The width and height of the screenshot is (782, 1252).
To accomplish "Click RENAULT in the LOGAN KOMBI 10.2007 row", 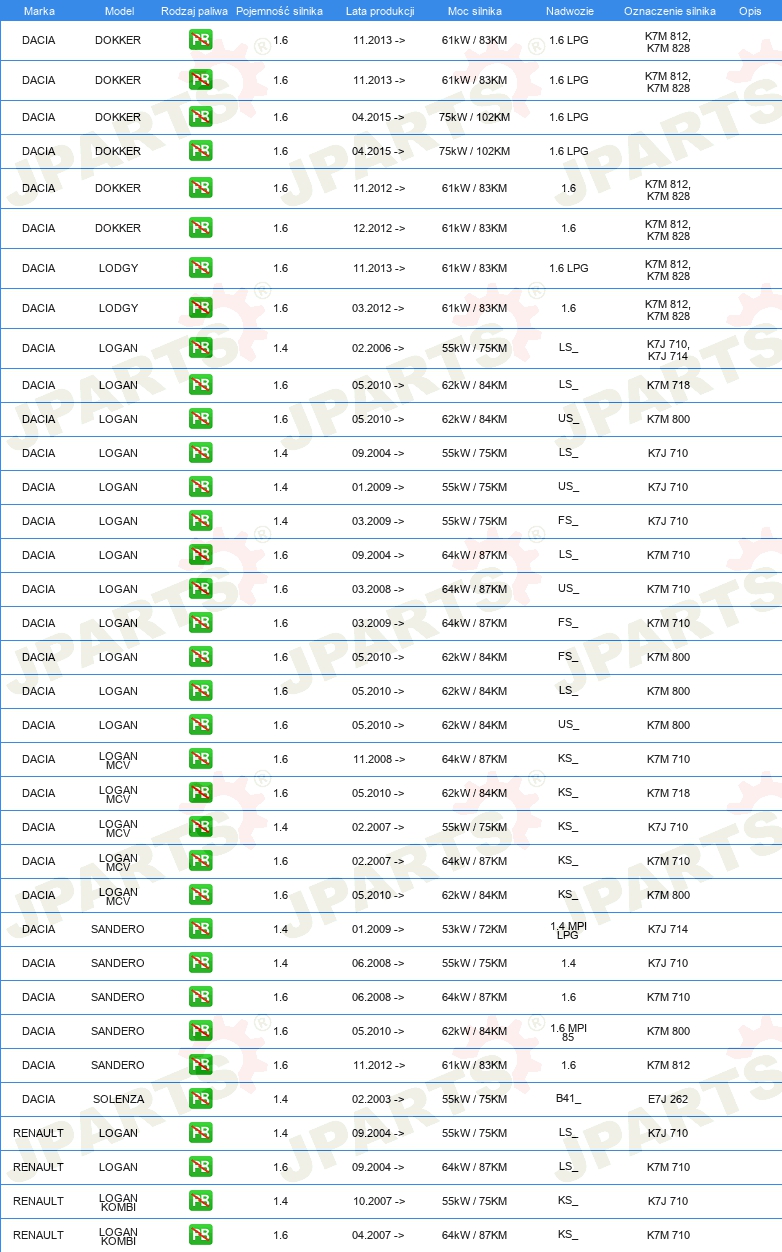I will click(x=39, y=1201).
